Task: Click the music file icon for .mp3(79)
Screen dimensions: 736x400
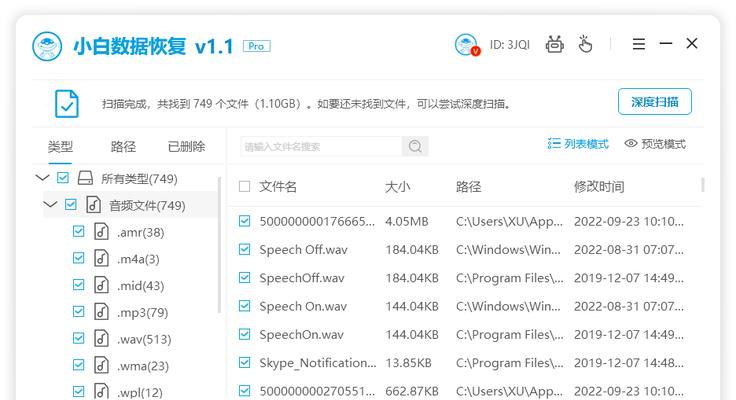Action: 101,312
